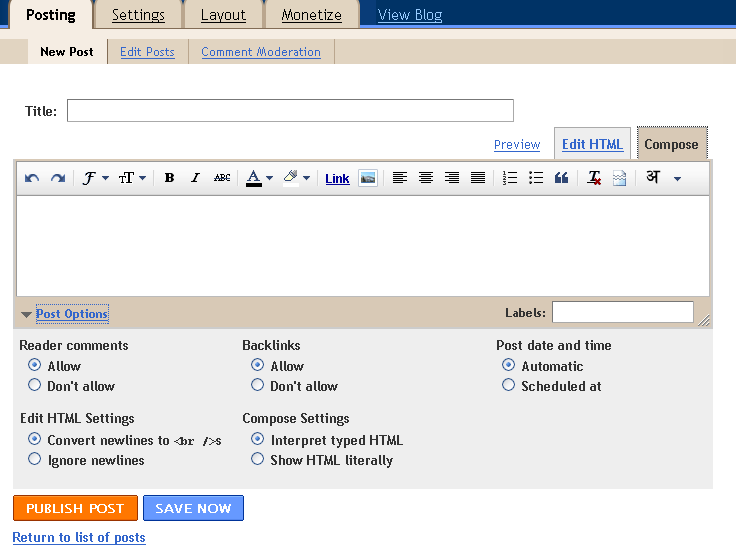Undo the last edit in toolbar

(x=32, y=178)
